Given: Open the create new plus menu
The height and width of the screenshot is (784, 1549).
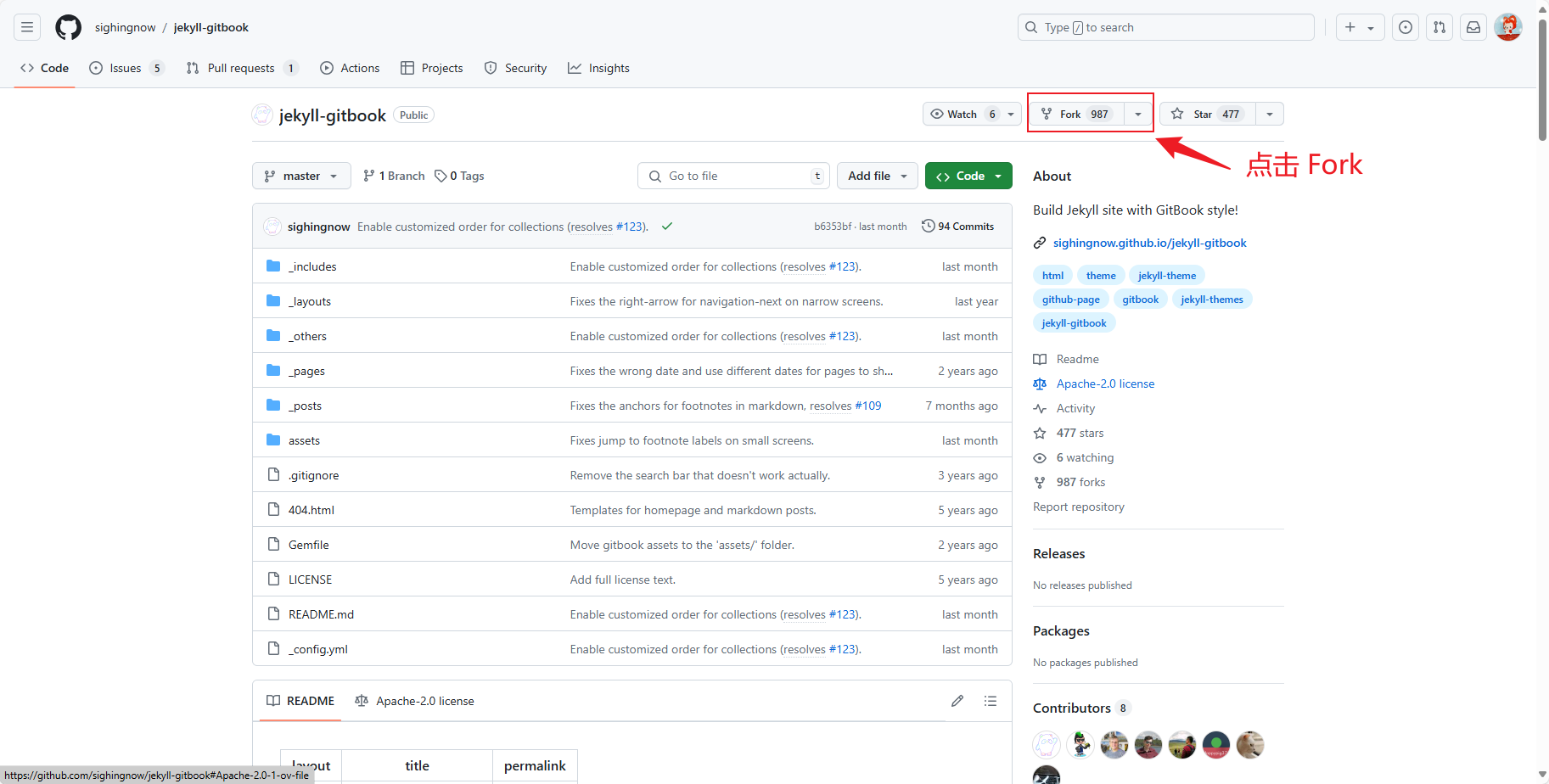Looking at the screenshot, I should click(x=1360, y=27).
